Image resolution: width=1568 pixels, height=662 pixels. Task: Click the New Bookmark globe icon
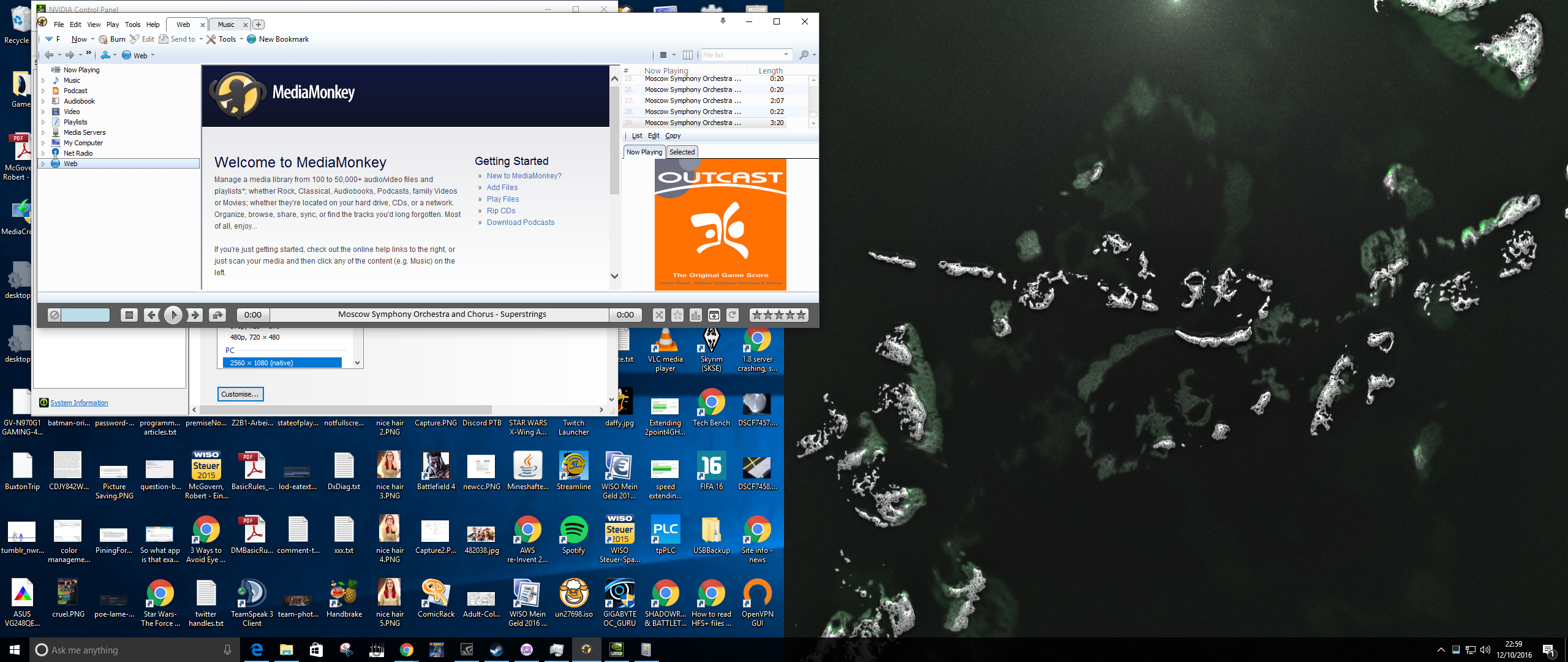251,39
